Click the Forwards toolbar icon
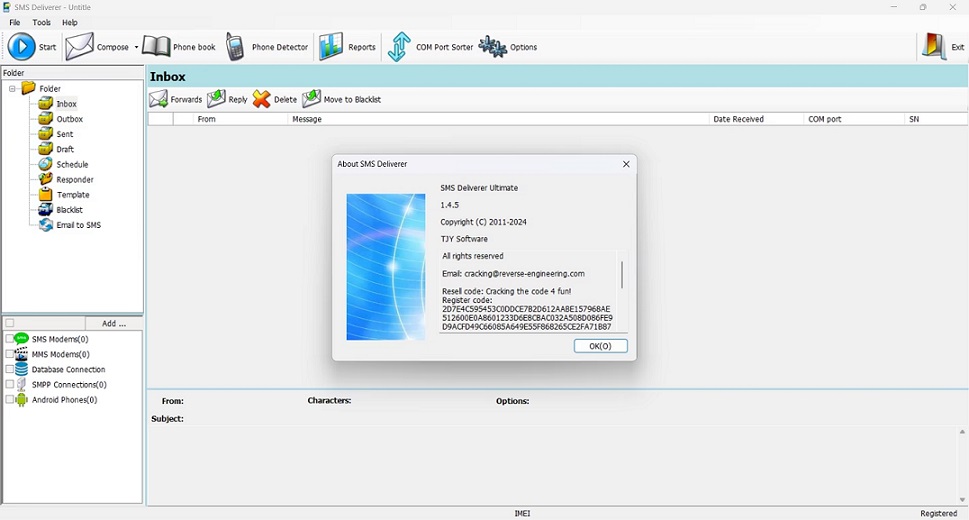The image size is (969, 520). [x=158, y=99]
